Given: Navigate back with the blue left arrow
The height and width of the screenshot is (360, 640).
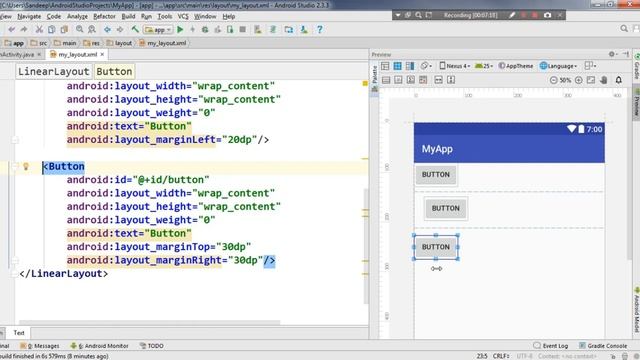Looking at the screenshot, I should [107, 29].
